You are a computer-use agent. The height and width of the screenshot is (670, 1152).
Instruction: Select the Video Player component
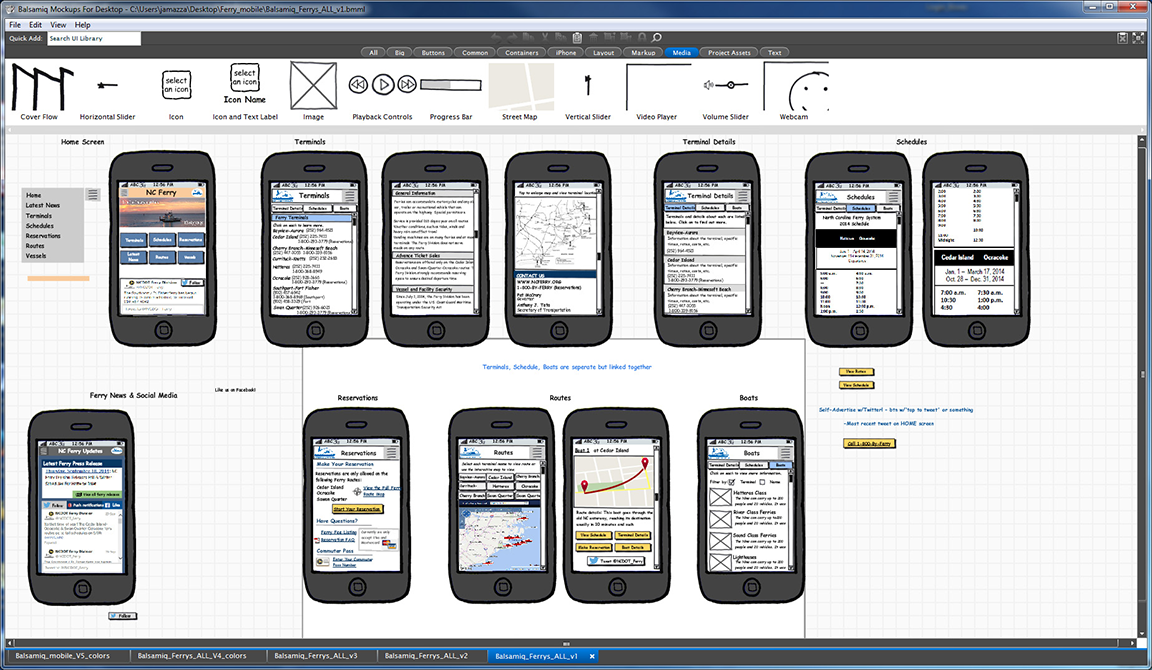[x=656, y=90]
